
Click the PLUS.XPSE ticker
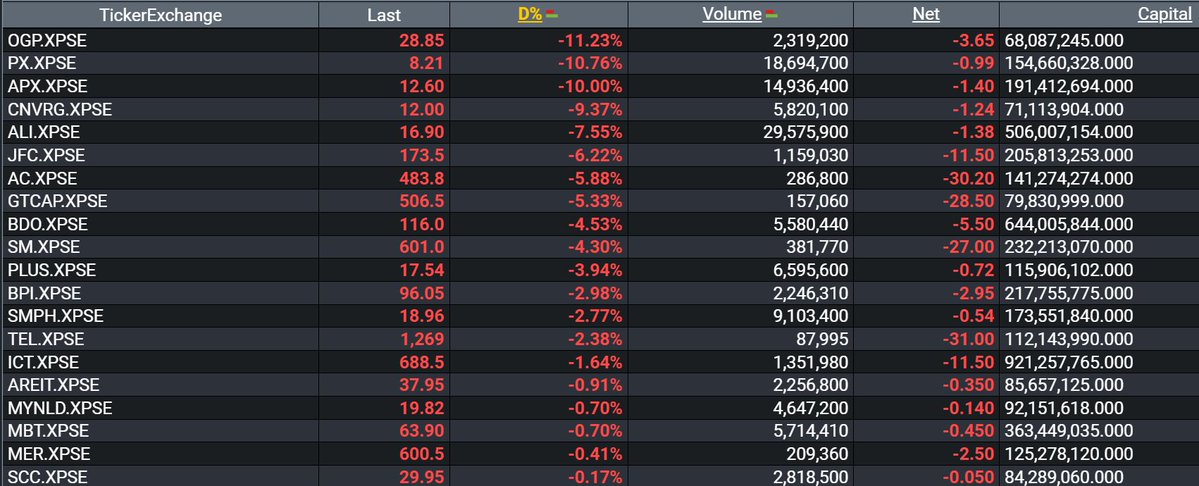52,270
